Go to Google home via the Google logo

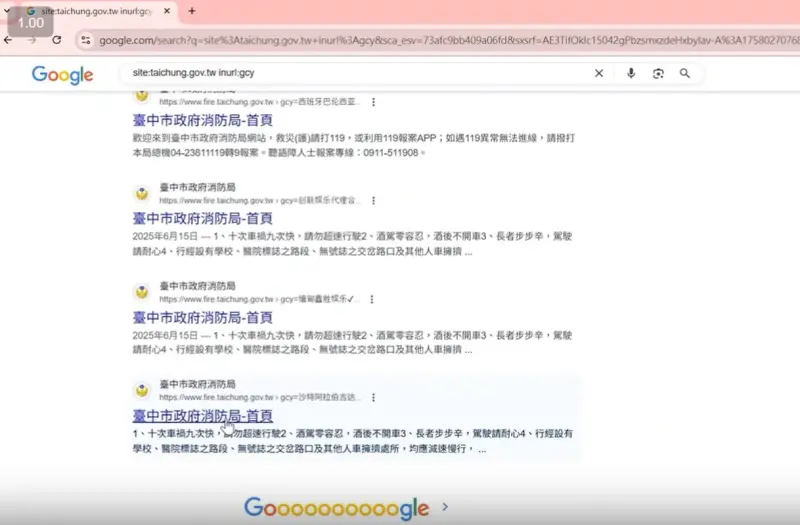pos(62,75)
